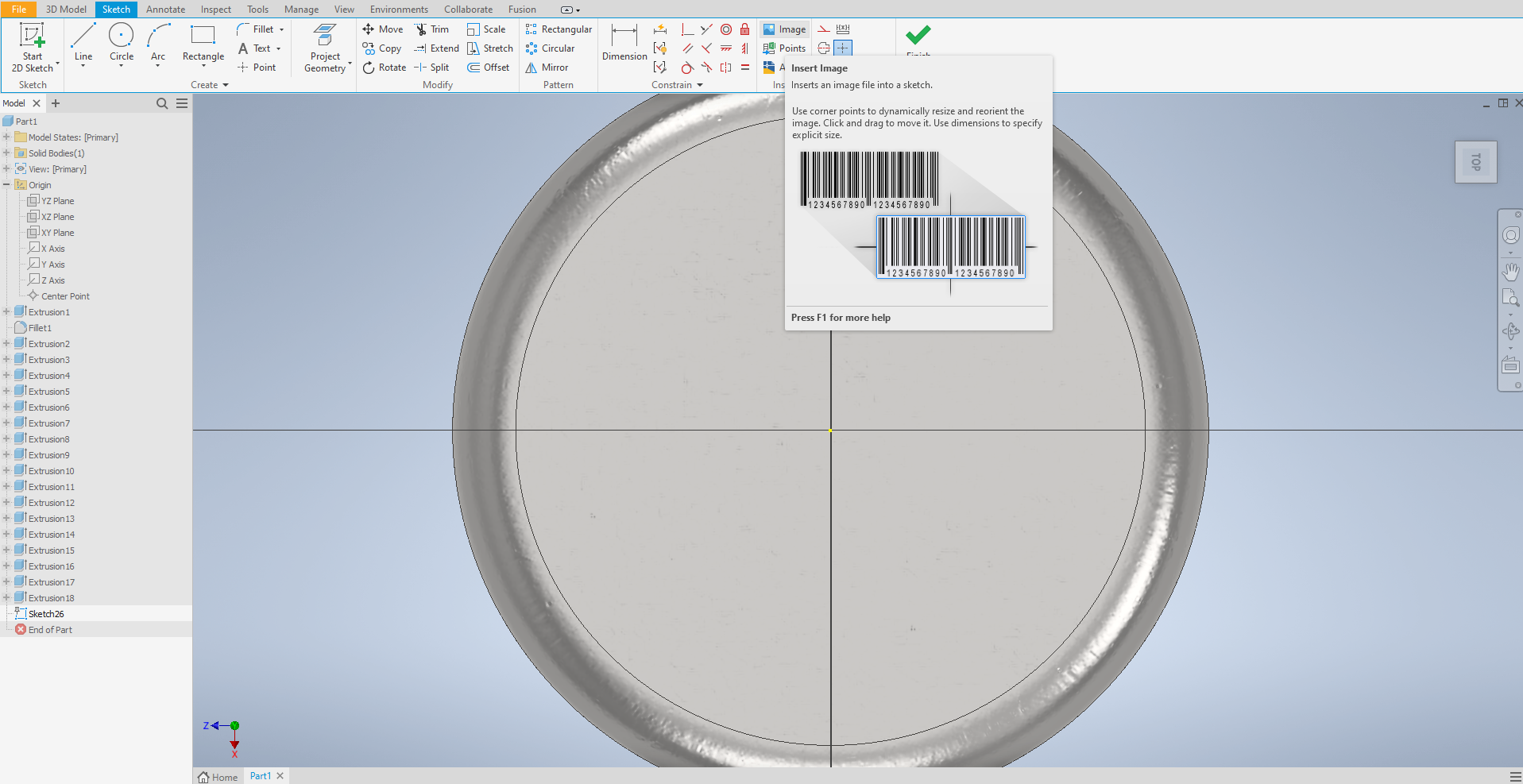This screenshot has height=784, width=1523.
Task: Create a Circular pattern
Action: 550,48
